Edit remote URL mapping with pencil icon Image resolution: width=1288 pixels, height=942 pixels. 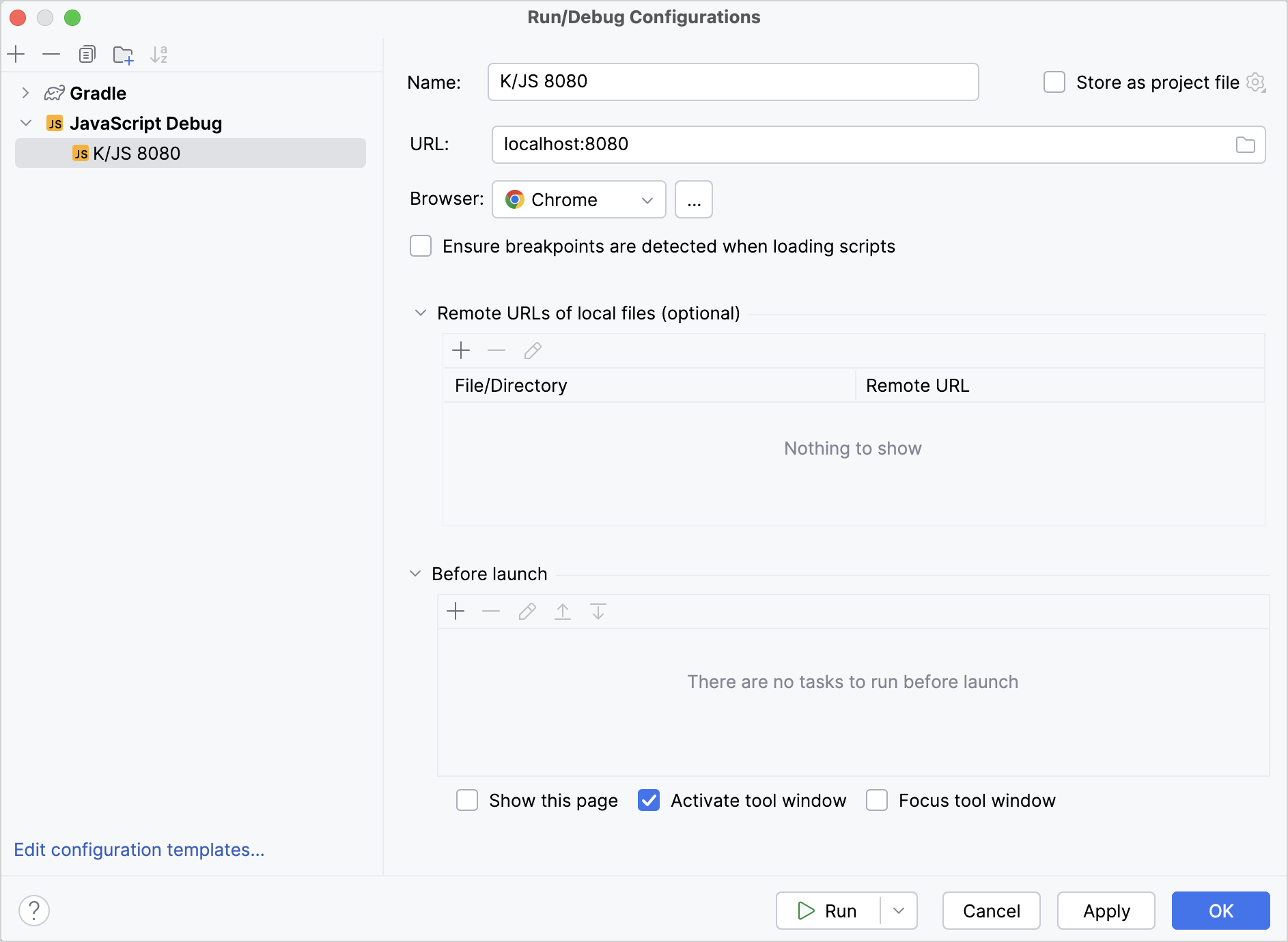tap(532, 350)
